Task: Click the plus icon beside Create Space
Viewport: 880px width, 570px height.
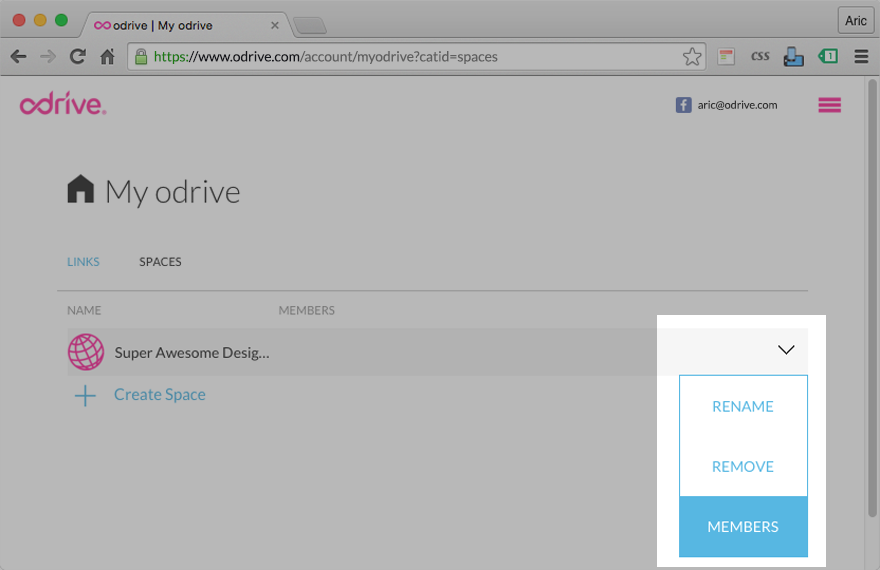Action: (x=86, y=395)
